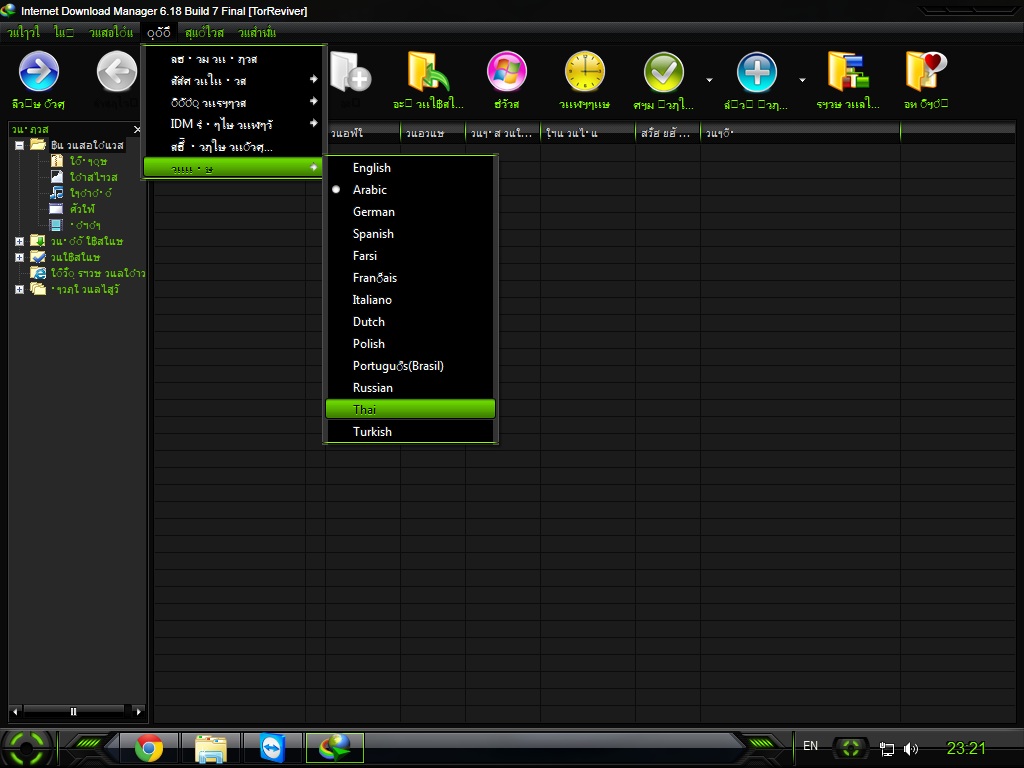Sort by the first visible column header
This screenshot has height=768, width=1024.
click(x=363, y=133)
